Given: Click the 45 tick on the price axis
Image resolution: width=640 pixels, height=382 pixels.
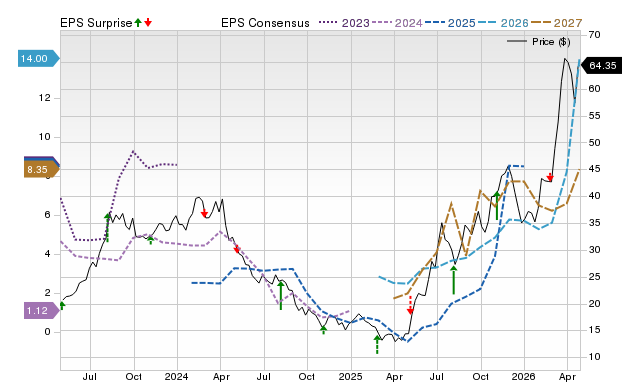Looking at the screenshot, I should point(594,169).
